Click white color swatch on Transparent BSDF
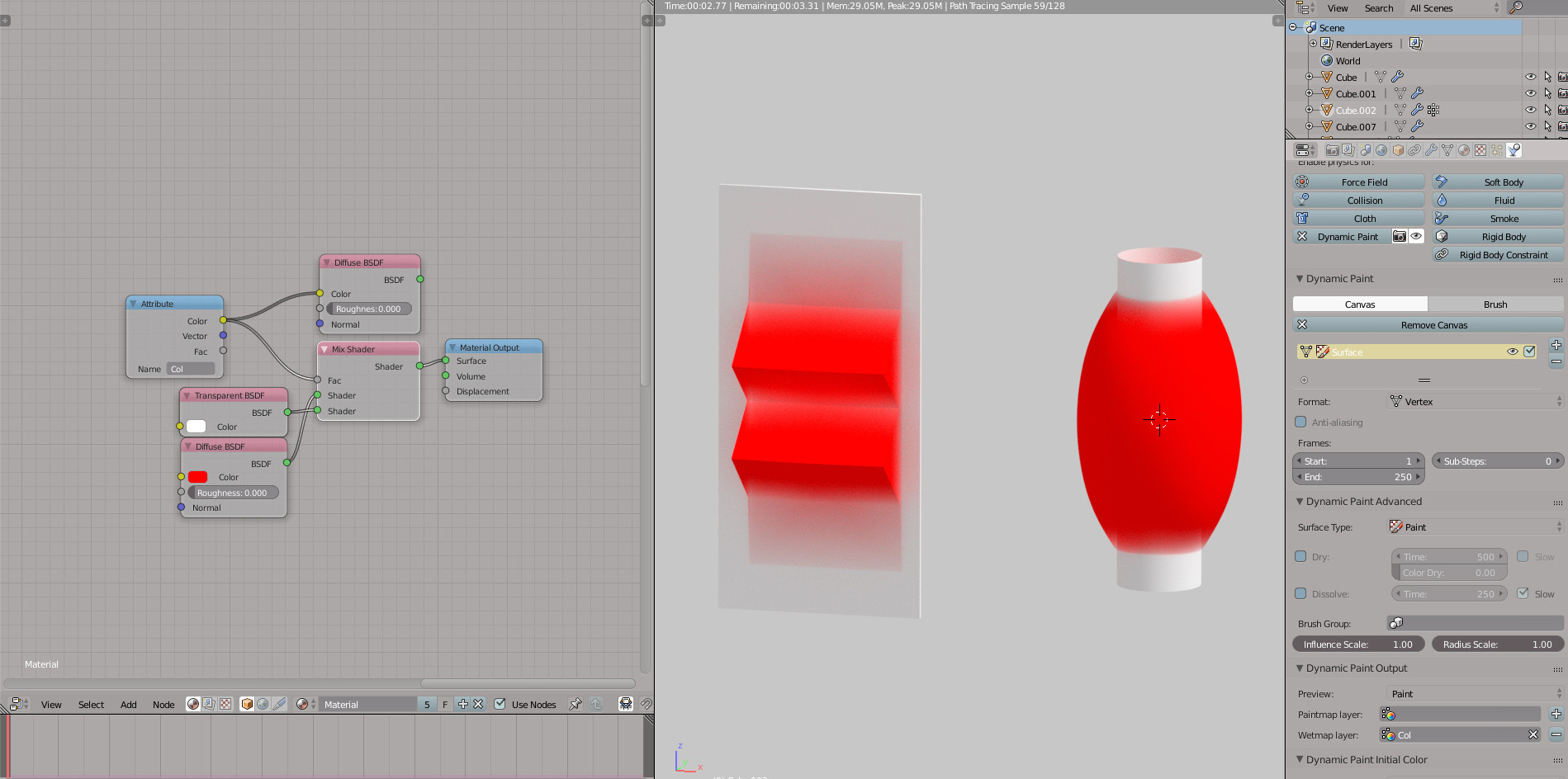Image resolution: width=1568 pixels, height=779 pixels. [196, 427]
